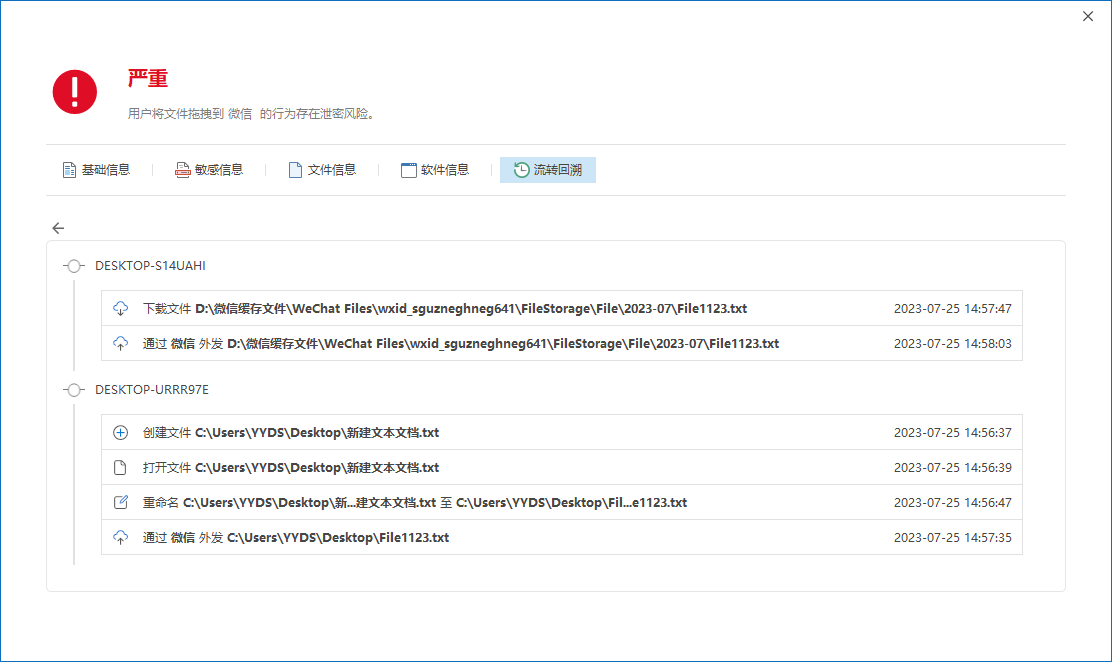This screenshot has width=1112, height=662.
Task: Open the 敏感信息 tab
Action: click(x=209, y=170)
